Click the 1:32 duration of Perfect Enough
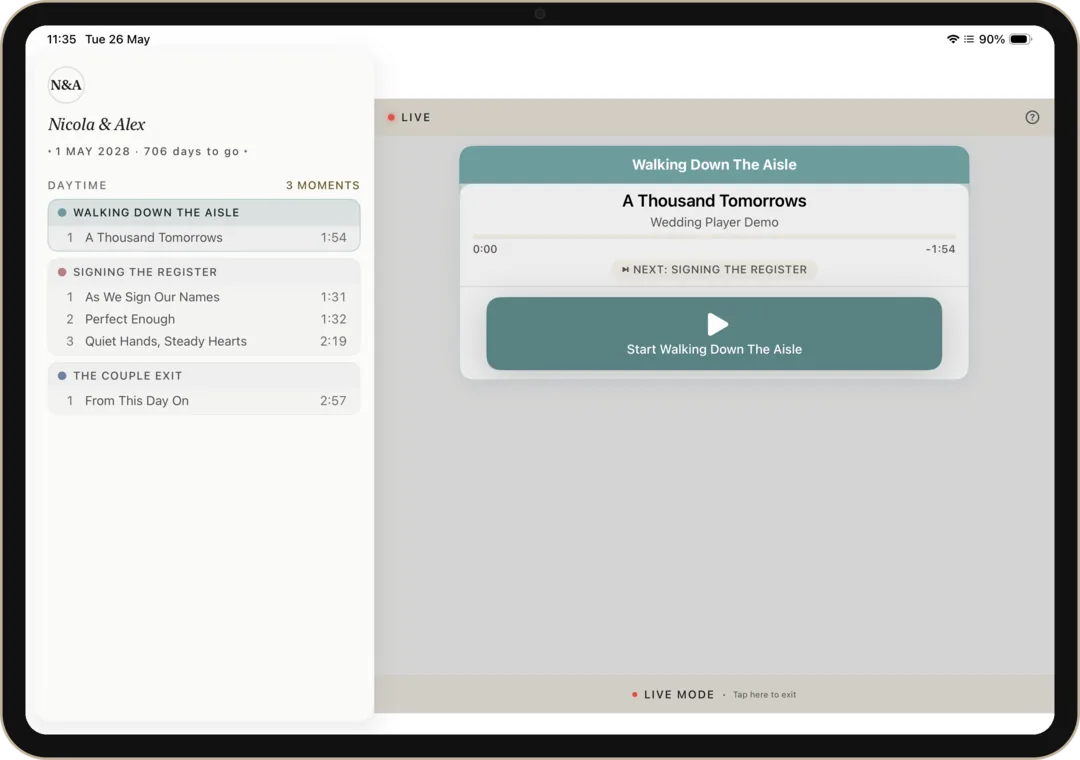 333,319
